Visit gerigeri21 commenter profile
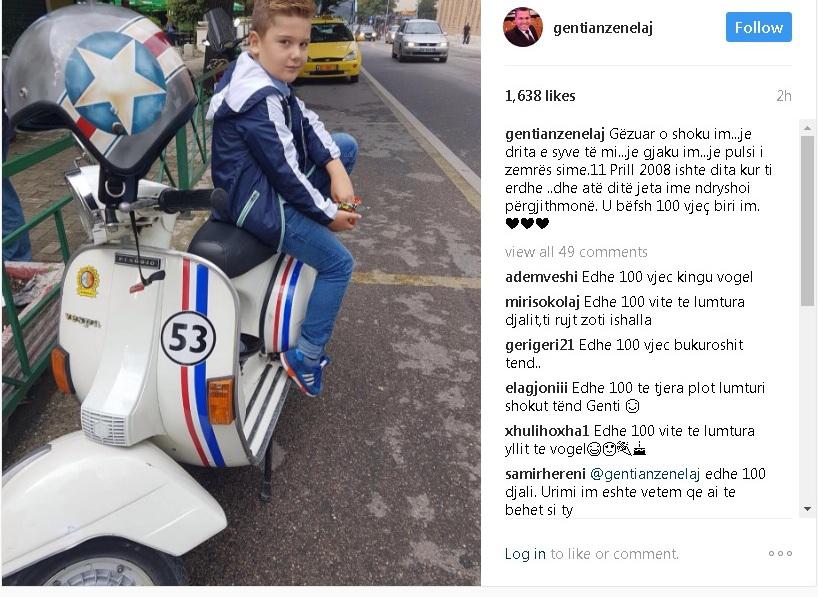The width and height of the screenshot is (818, 597). point(539,345)
